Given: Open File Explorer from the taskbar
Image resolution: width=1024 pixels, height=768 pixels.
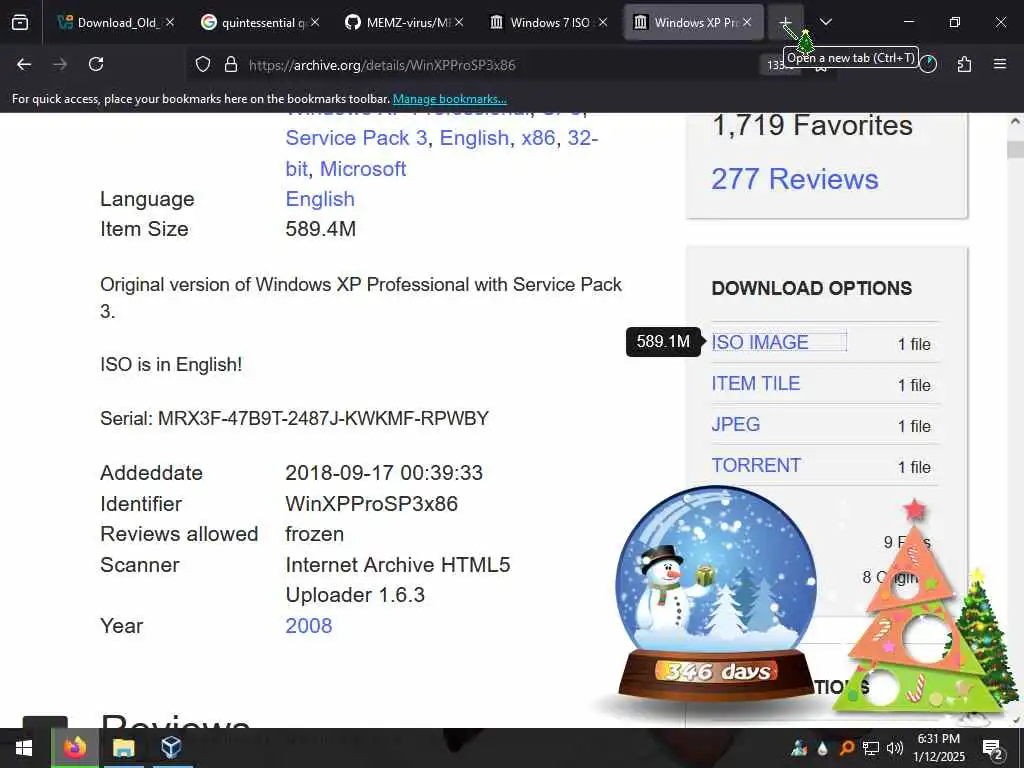Looking at the screenshot, I should [x=123, y=748].
